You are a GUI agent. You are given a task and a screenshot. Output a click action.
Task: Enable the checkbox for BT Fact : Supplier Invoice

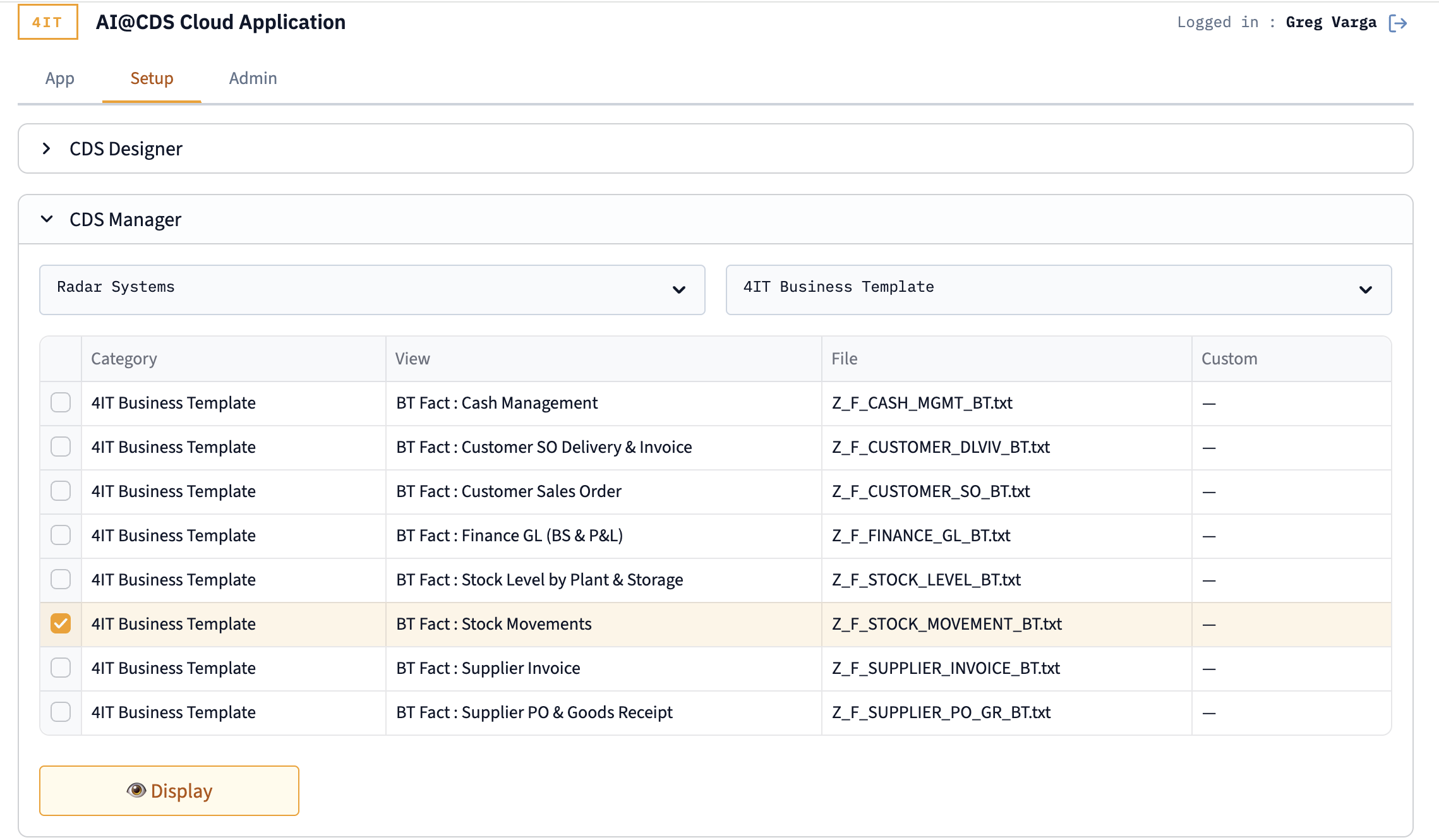(60, 668)
